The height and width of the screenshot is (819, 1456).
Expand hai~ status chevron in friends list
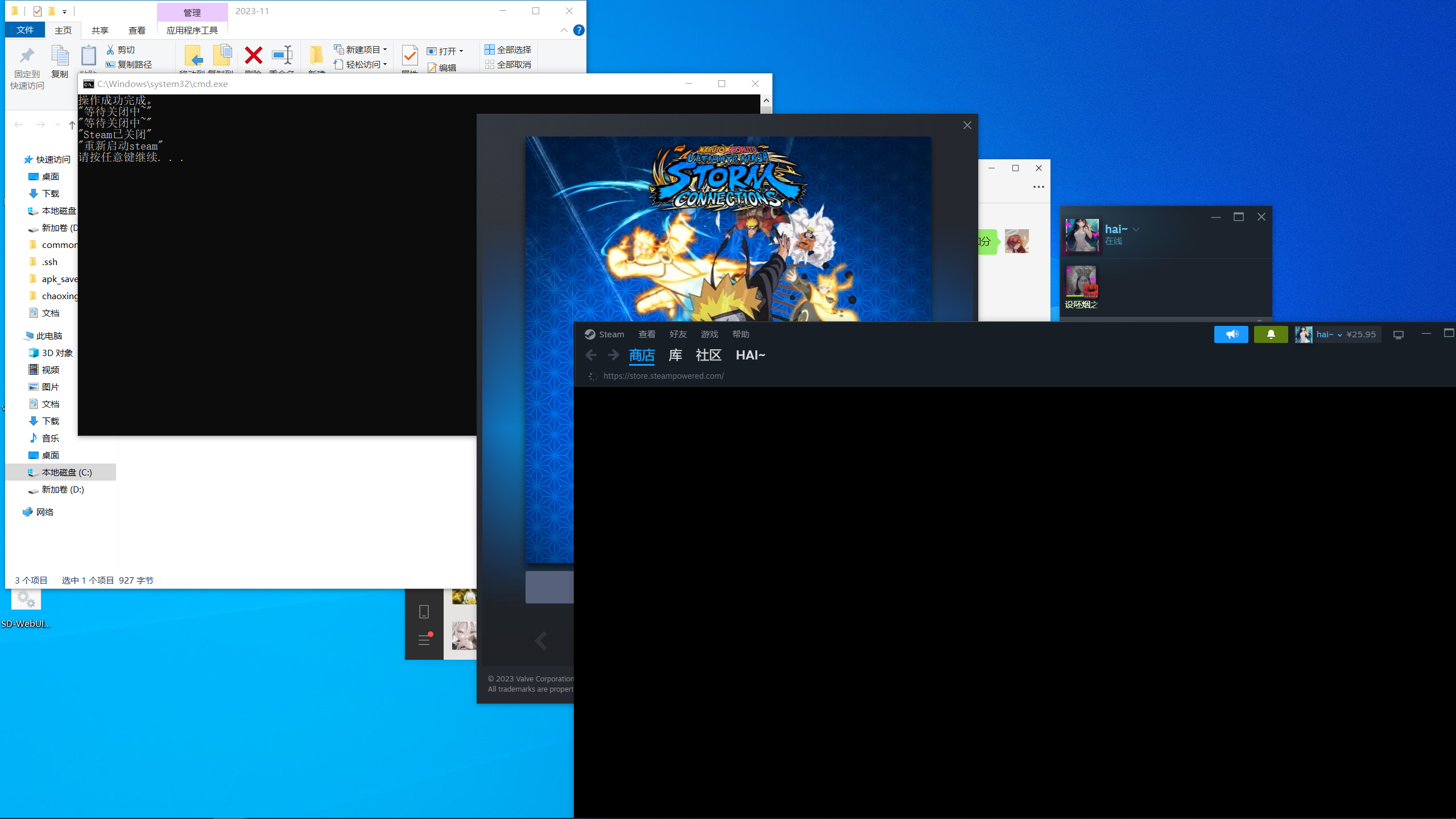tap(1136, 229)
